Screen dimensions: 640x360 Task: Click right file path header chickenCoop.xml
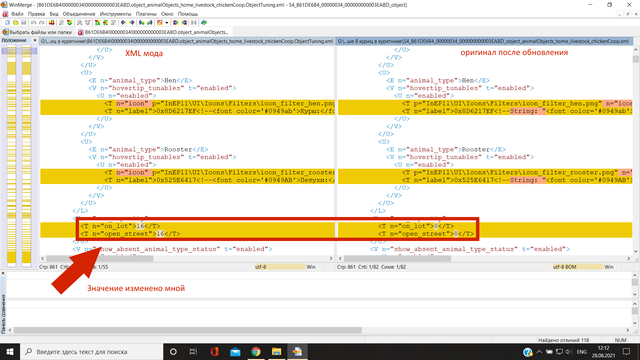[x=484, y=41]
